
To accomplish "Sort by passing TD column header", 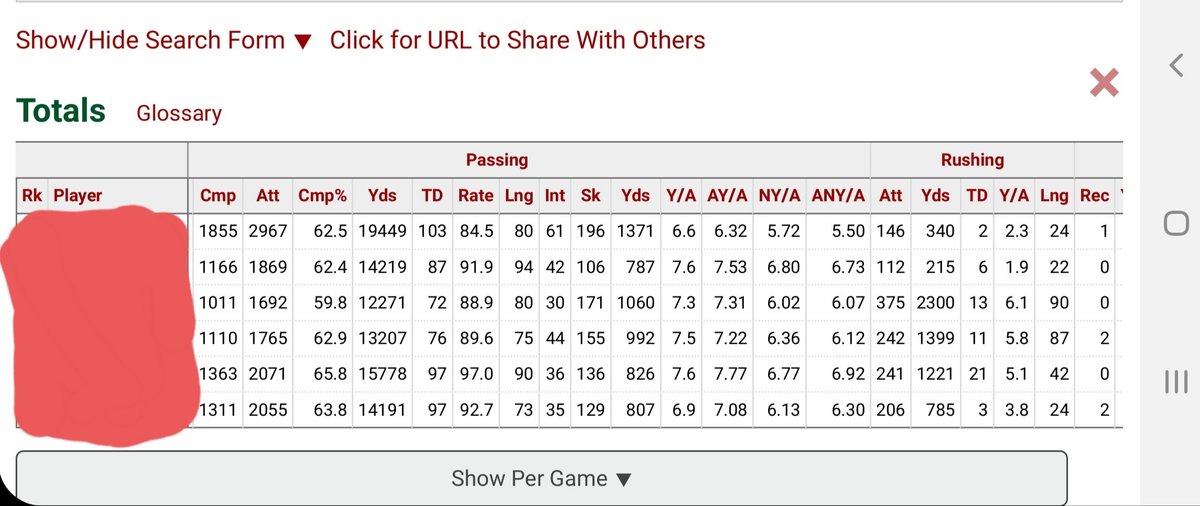I will (432, 196).
